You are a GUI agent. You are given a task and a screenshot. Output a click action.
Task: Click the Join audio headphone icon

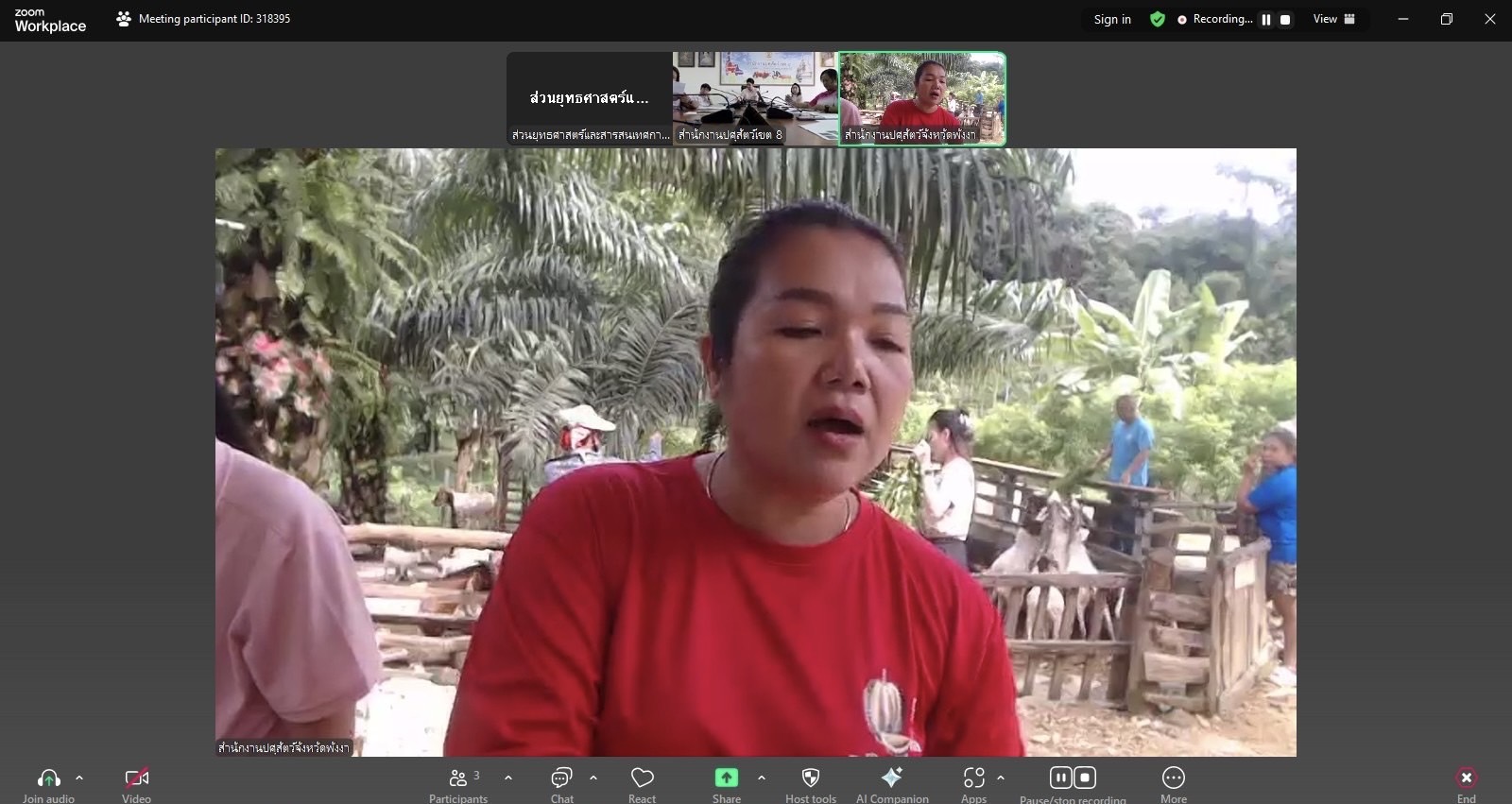pyautogui.click(x=48, y=778)
